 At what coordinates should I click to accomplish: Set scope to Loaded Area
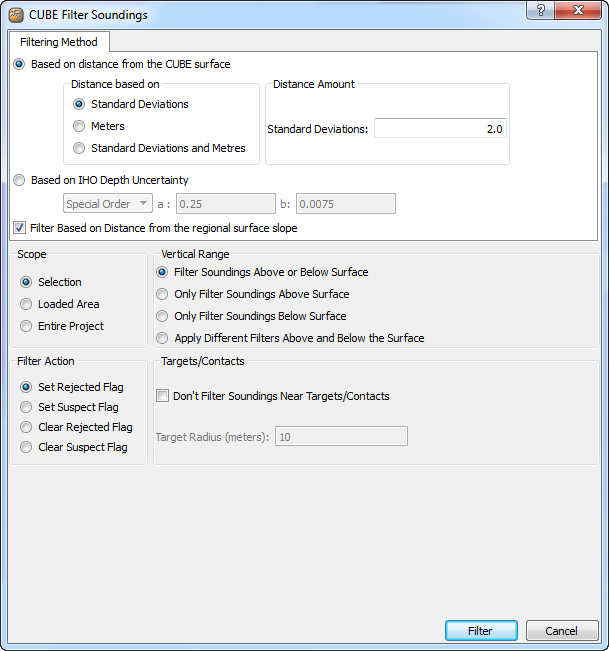26,304
